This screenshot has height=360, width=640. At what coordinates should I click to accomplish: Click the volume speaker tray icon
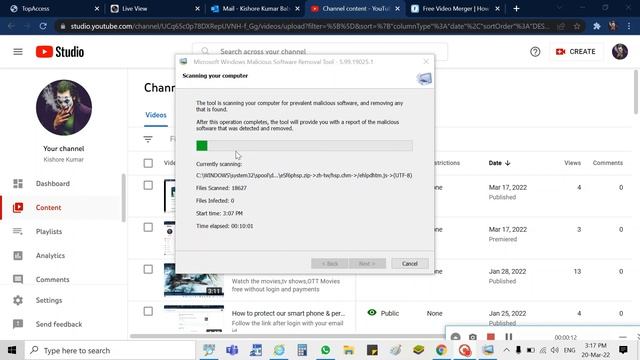click(x=554, y=350)
